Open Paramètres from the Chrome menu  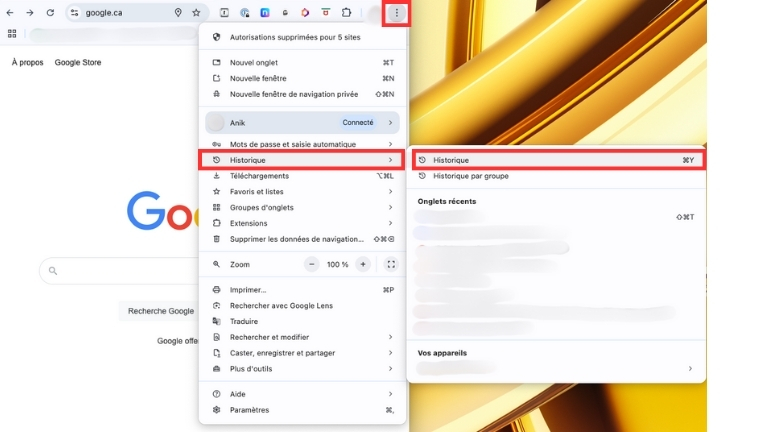249,410
